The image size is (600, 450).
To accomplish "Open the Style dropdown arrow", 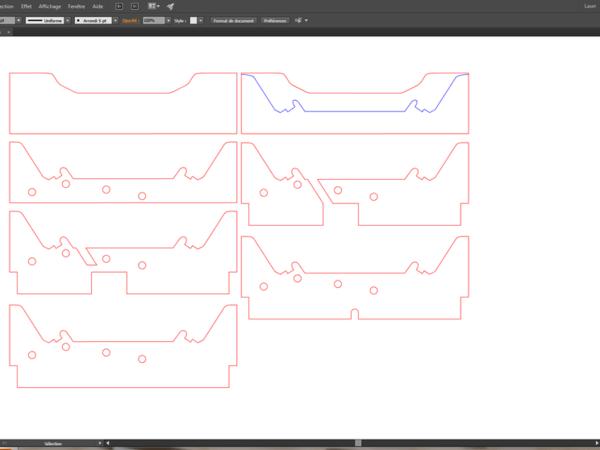I will [200, 20].
